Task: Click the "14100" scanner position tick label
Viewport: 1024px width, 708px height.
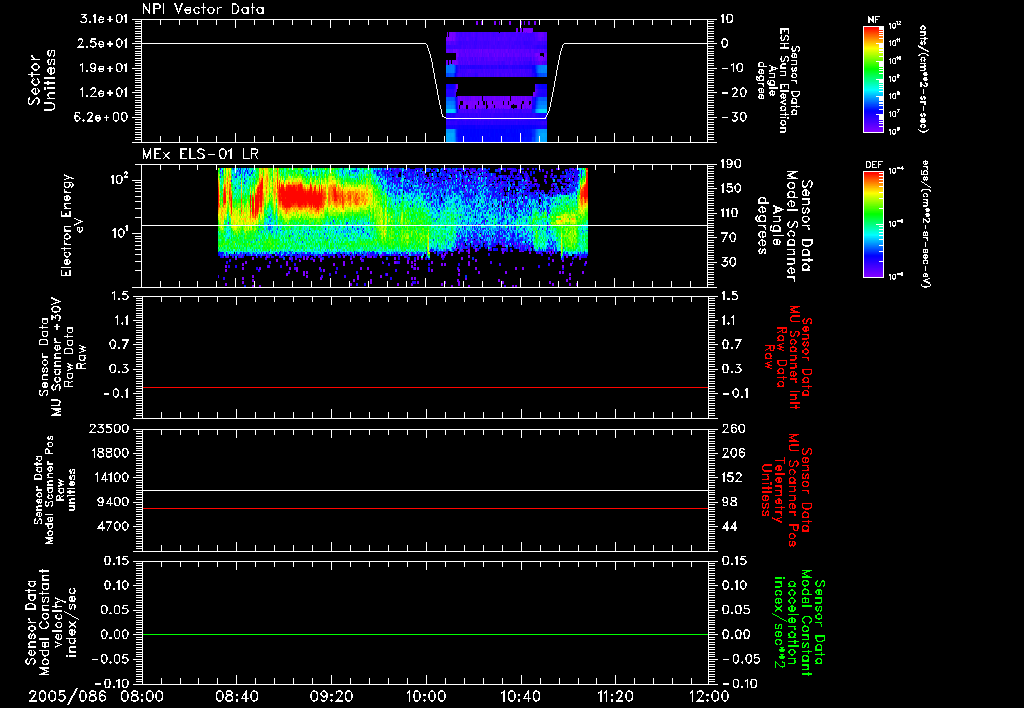Action: tap(110, 477)
